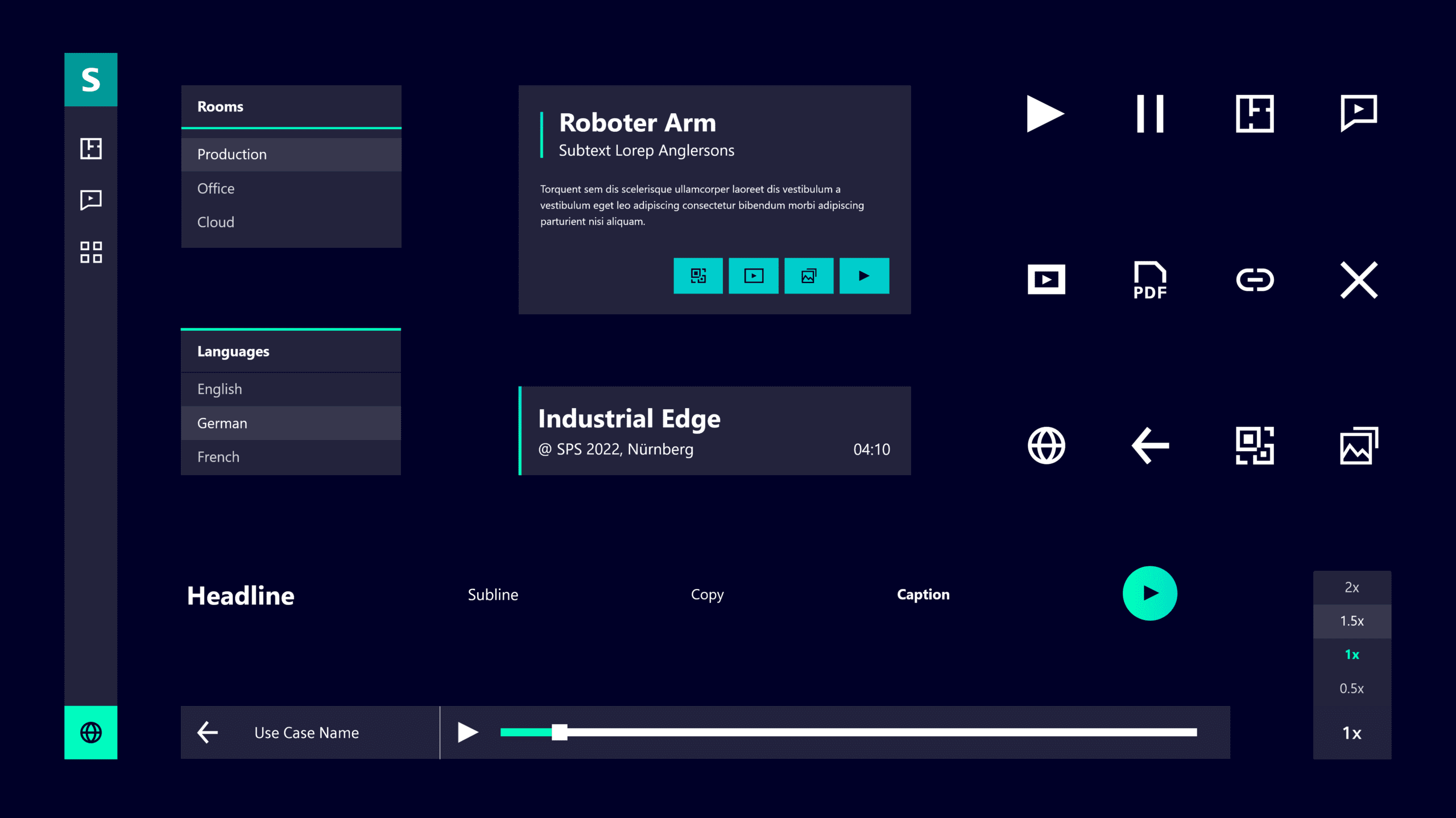Click play button on Roboter Arm card

[864, 276]
